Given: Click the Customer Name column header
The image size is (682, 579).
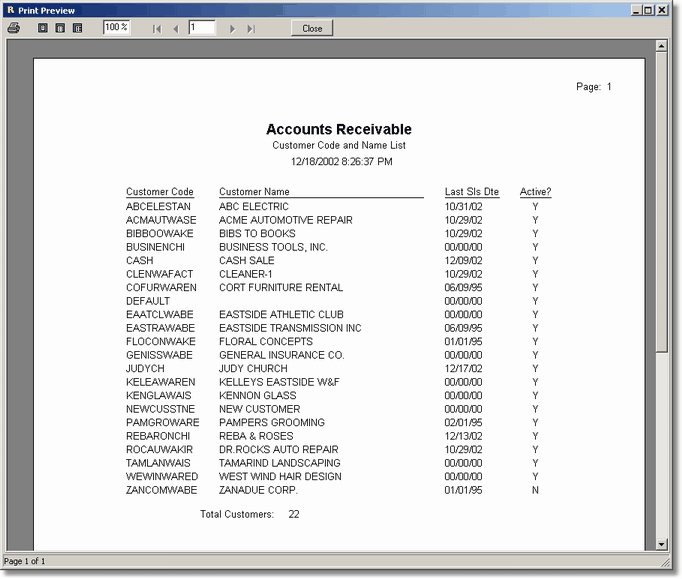Looking at the screenshot, I should point(254,192).
